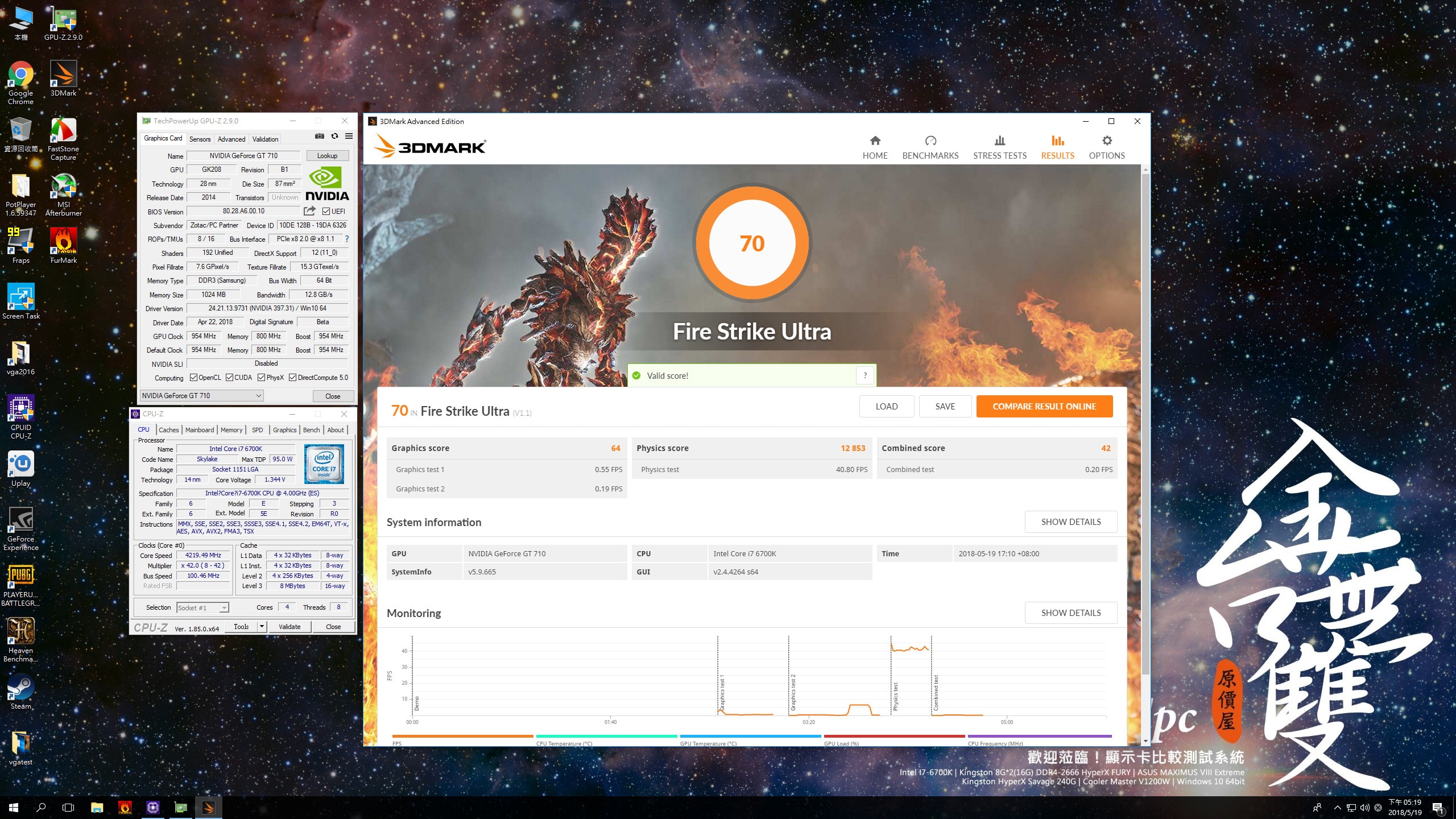Screen dimensions: 1456x819
Task: Open Caches tab in CPU-Z
Action: (169, 430)
